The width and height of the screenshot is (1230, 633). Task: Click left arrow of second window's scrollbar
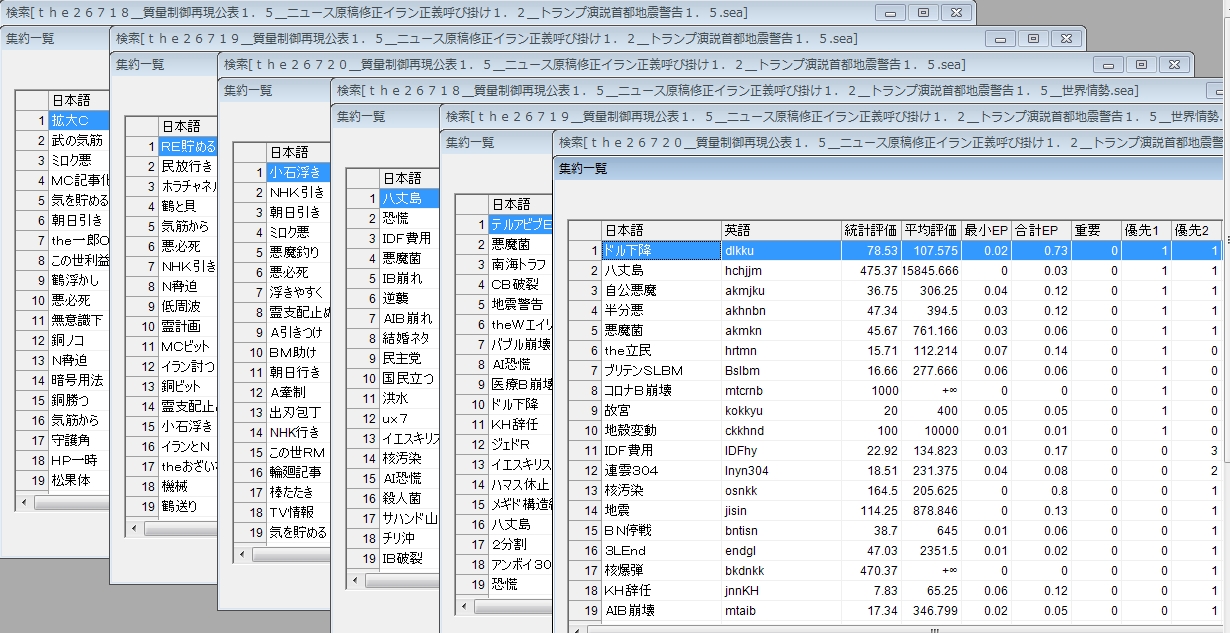(x=134, y=529)
